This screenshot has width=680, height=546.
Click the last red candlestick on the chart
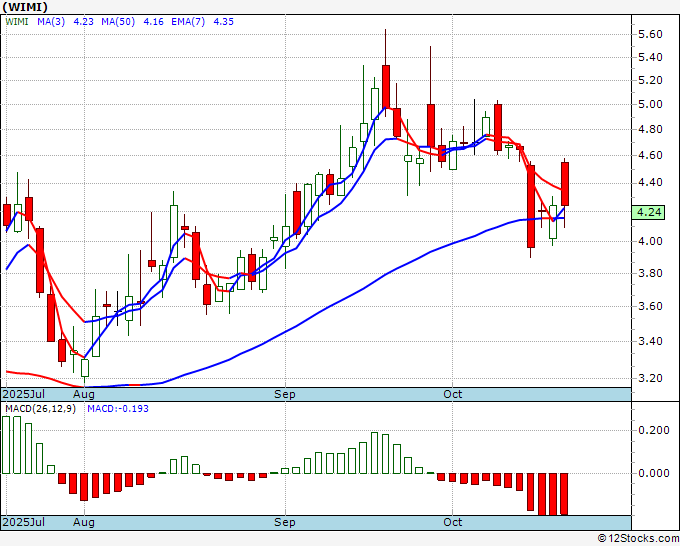coord(565,184)
